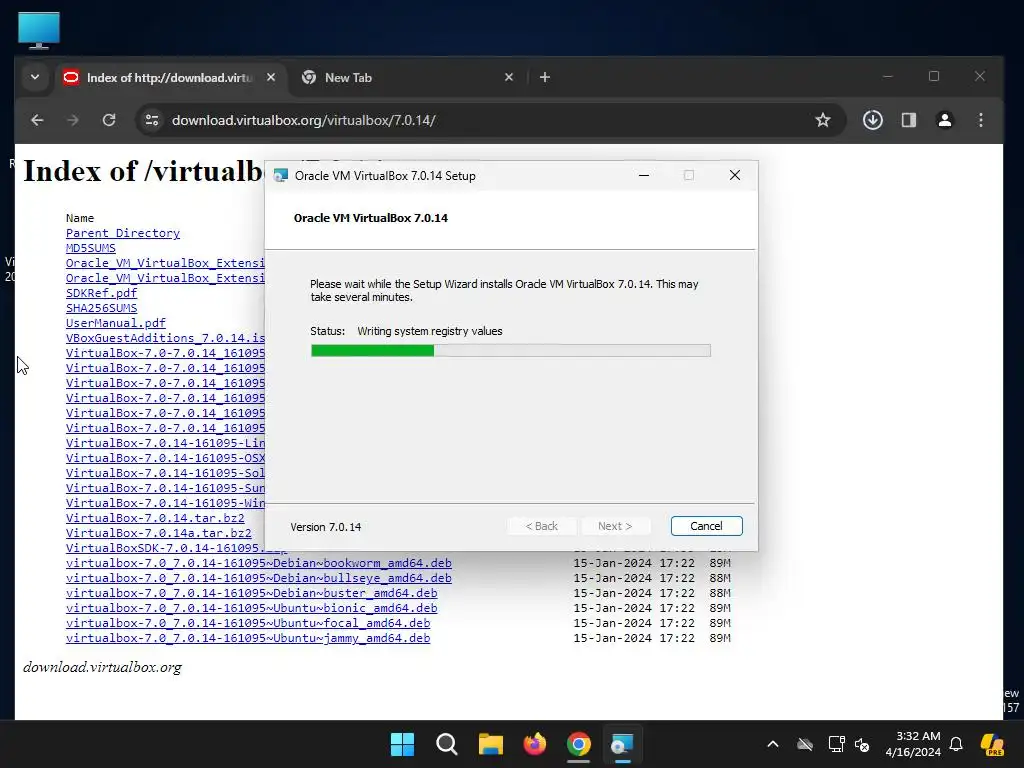The image size is (1024, 768).
Task: Click the VirtualBox-7.0.14a.tar.bz2 link
Action: [159, 534]
